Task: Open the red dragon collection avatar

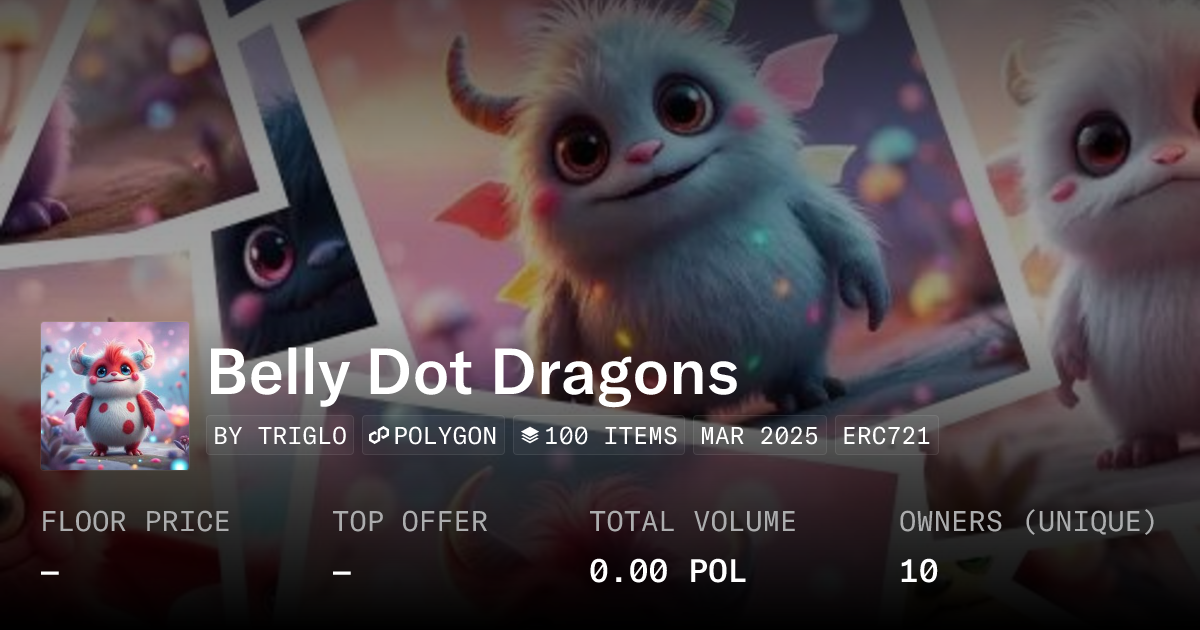Action: (115, 396)
